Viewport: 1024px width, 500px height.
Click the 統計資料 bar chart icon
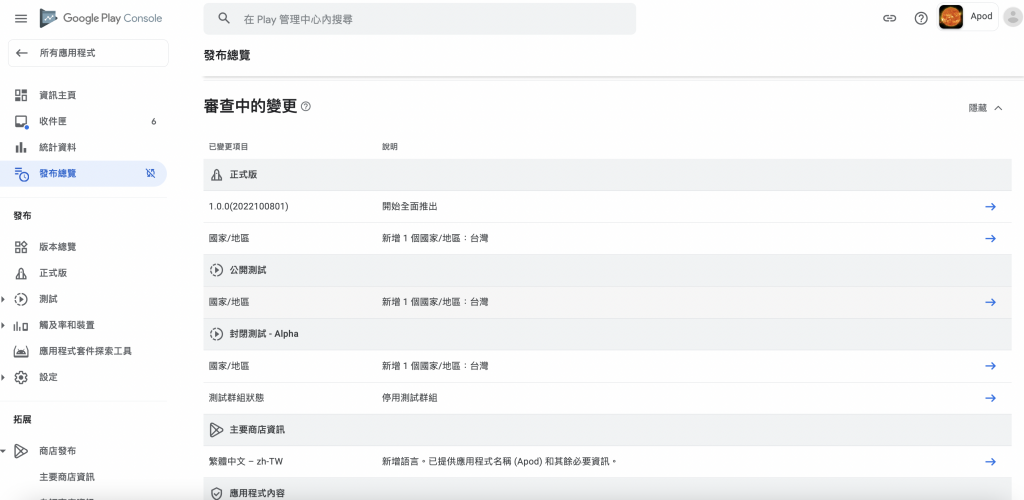click(21, 148)
